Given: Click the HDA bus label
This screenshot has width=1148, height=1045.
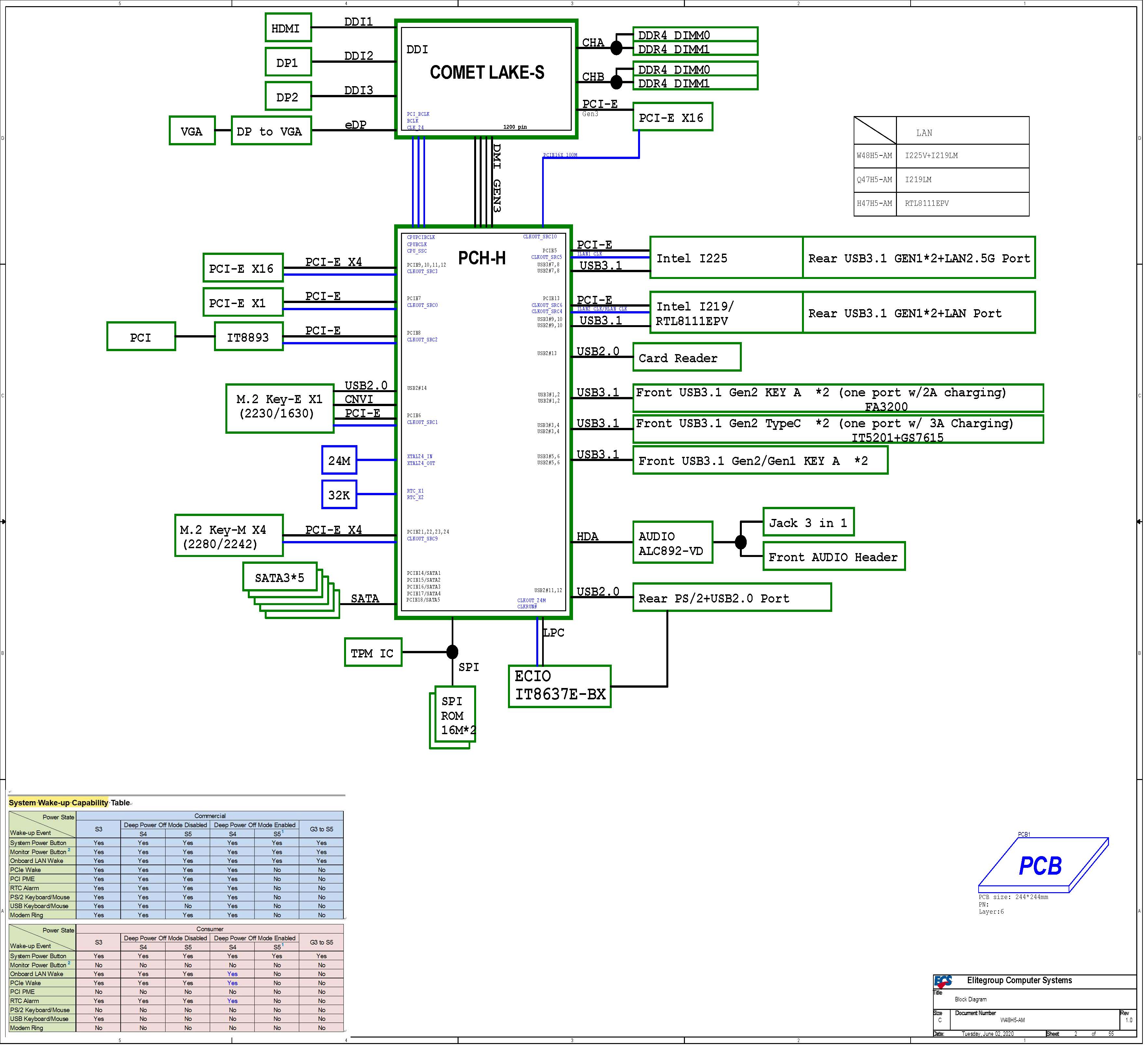Looking at the screenshot, I should tap(588, 536).
